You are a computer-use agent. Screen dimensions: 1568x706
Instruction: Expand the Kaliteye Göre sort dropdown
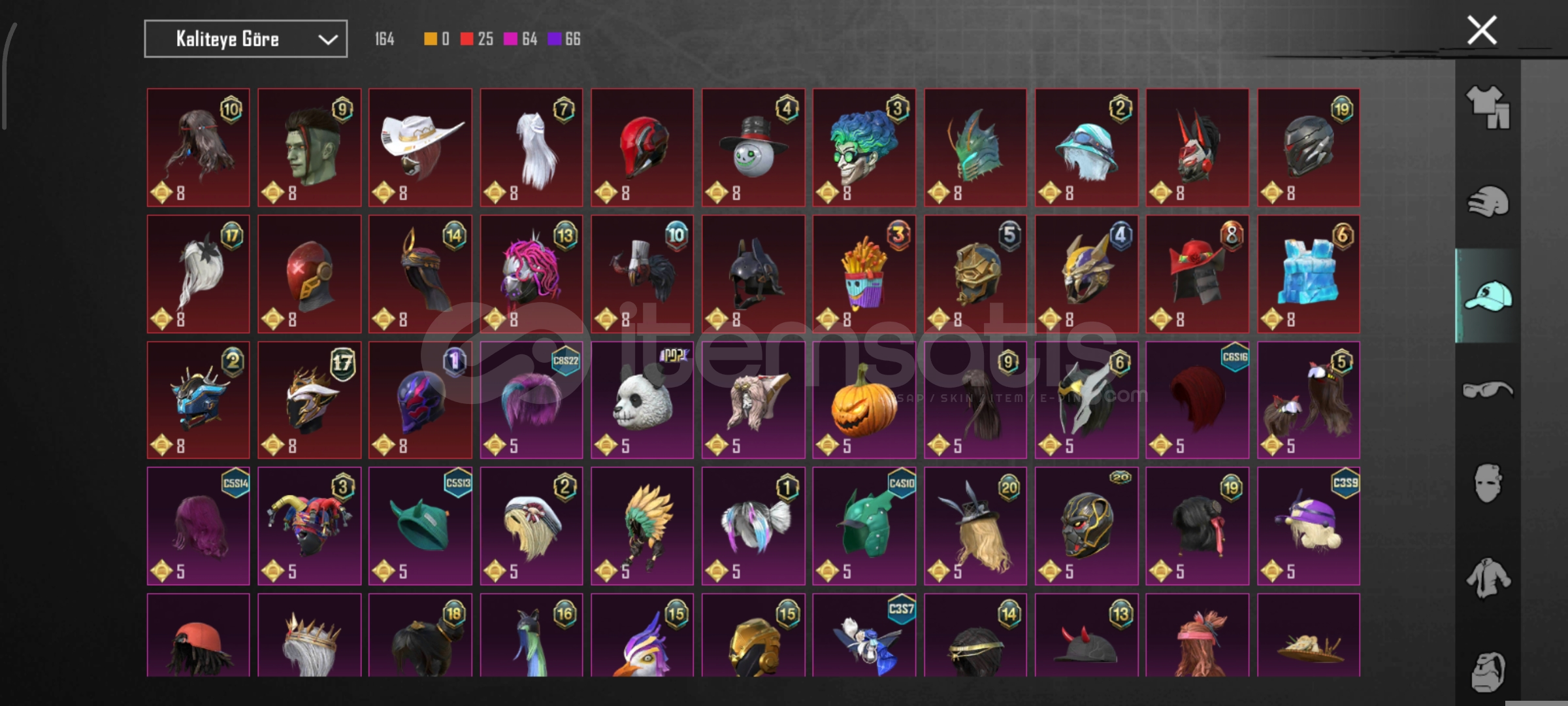coord(246,39)
